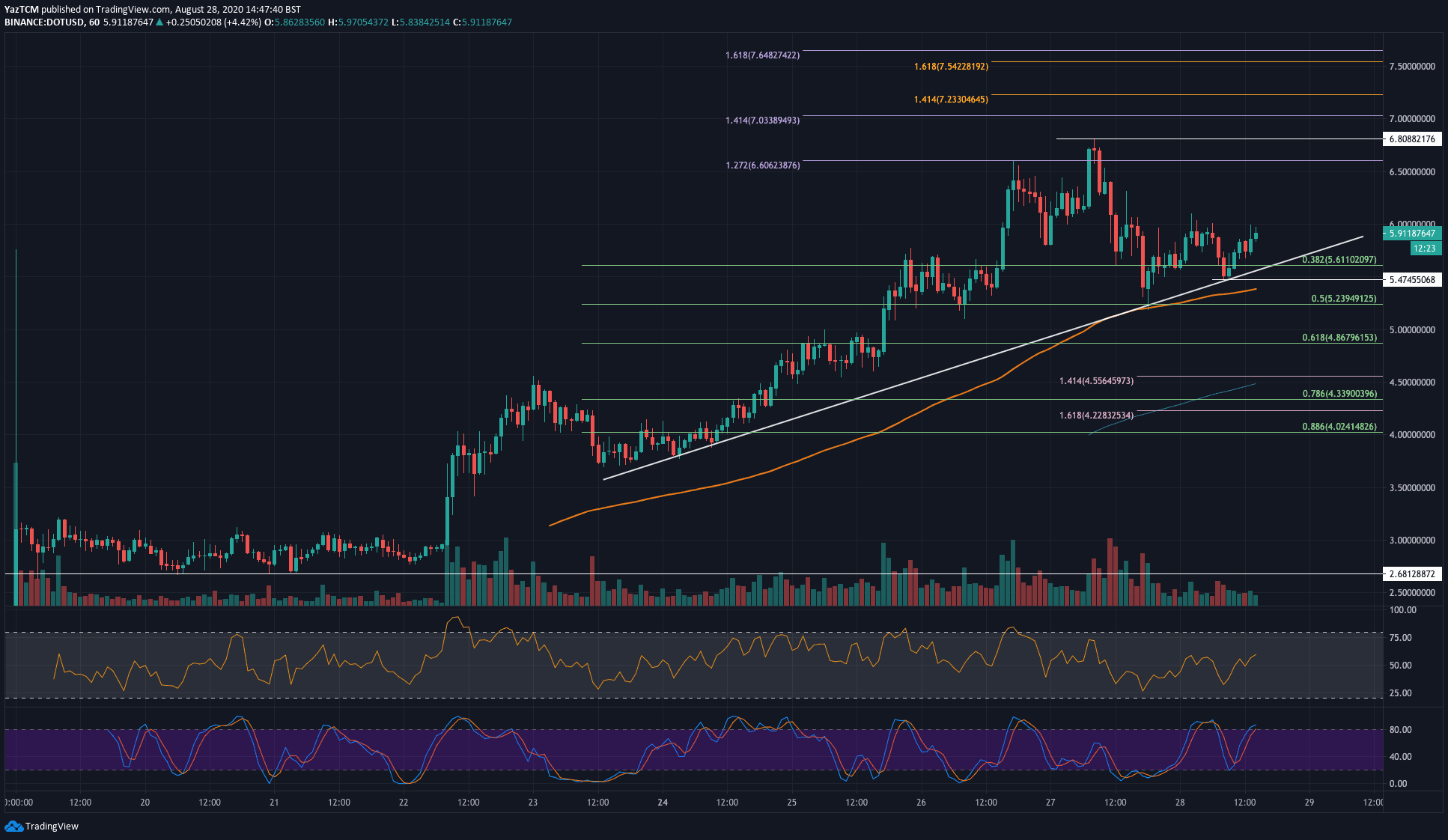
Task: Click the countdown timer label 12:23
Action: pyautogui.click(x=1424, y=249)
